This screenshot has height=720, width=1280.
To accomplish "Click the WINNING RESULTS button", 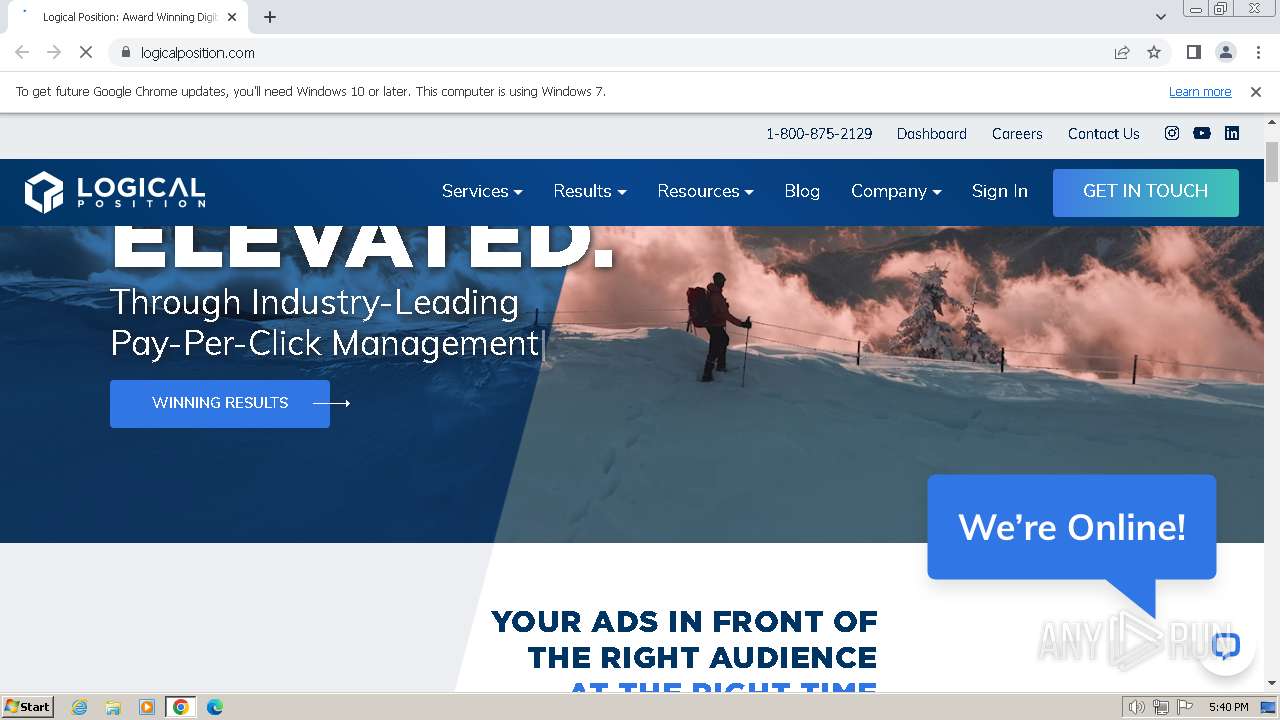I will tap(220, 403).
